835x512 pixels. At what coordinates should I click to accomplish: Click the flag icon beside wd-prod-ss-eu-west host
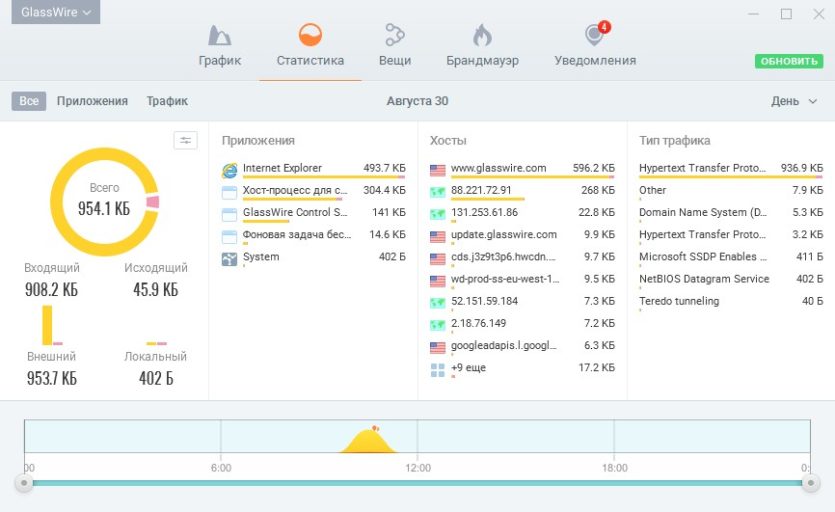(438, 281)
